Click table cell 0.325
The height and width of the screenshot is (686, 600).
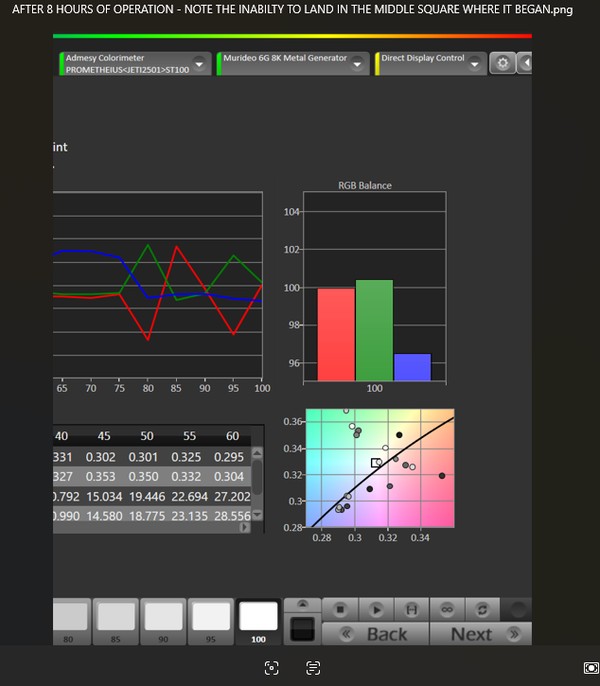186,457
